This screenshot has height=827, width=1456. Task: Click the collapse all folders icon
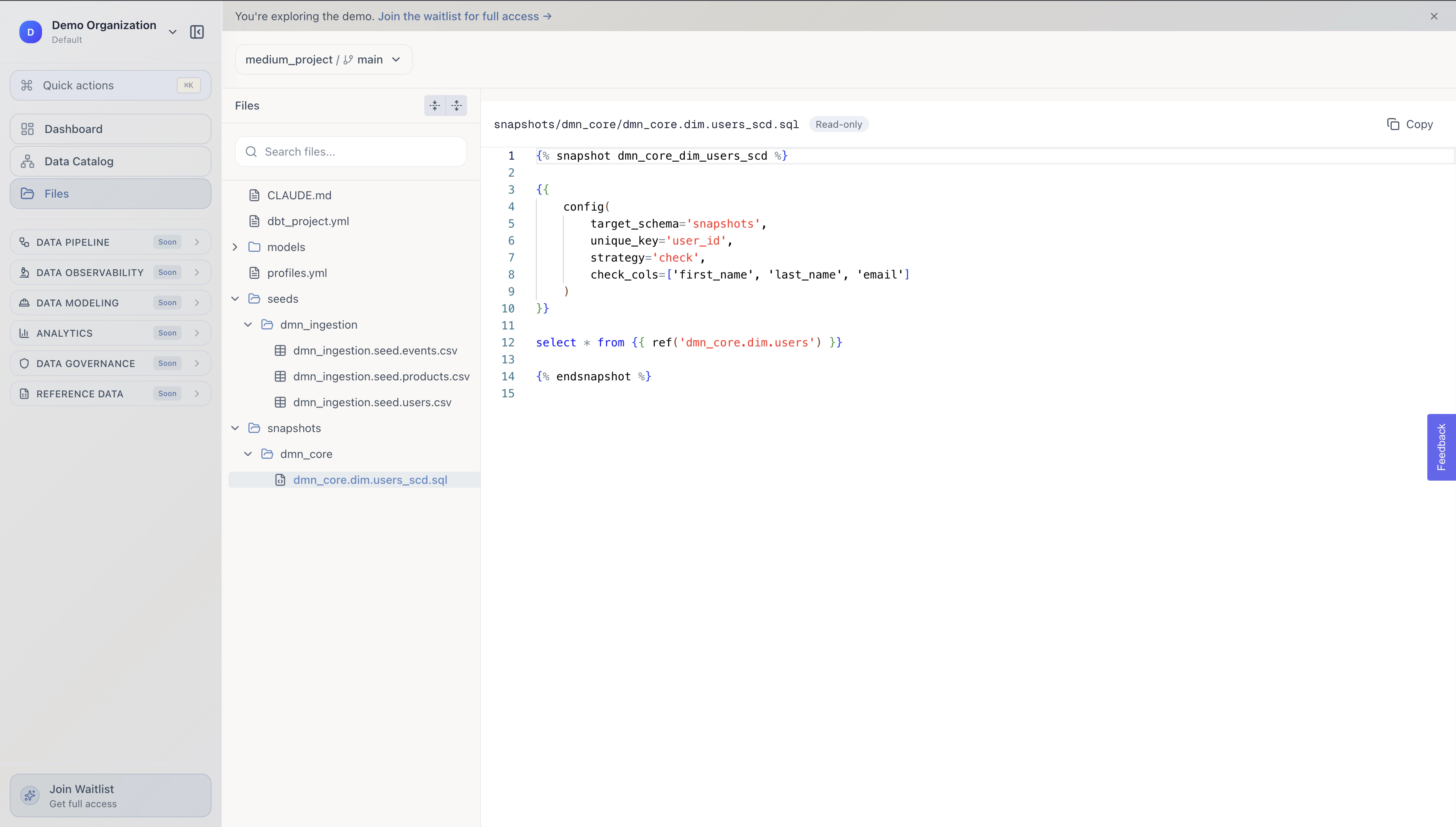[x=435, y=105]
